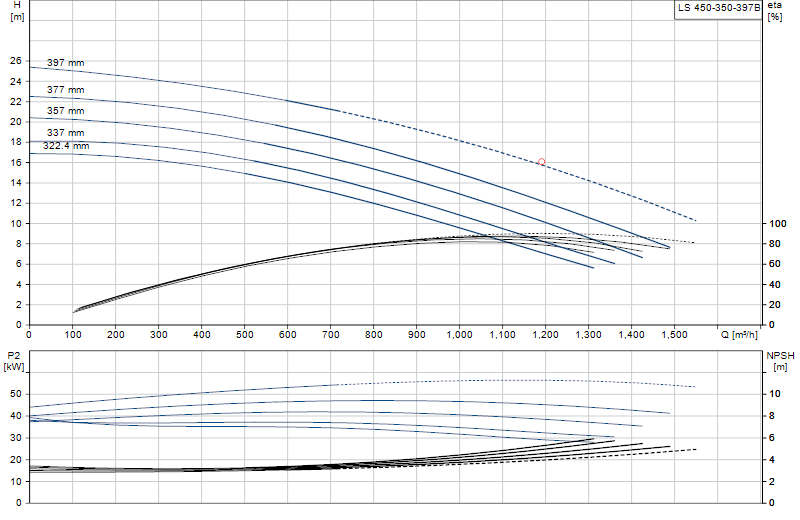Click the 1,100 flow axis tick
This screenshot has height=520, width=800.
coord(503,335)
